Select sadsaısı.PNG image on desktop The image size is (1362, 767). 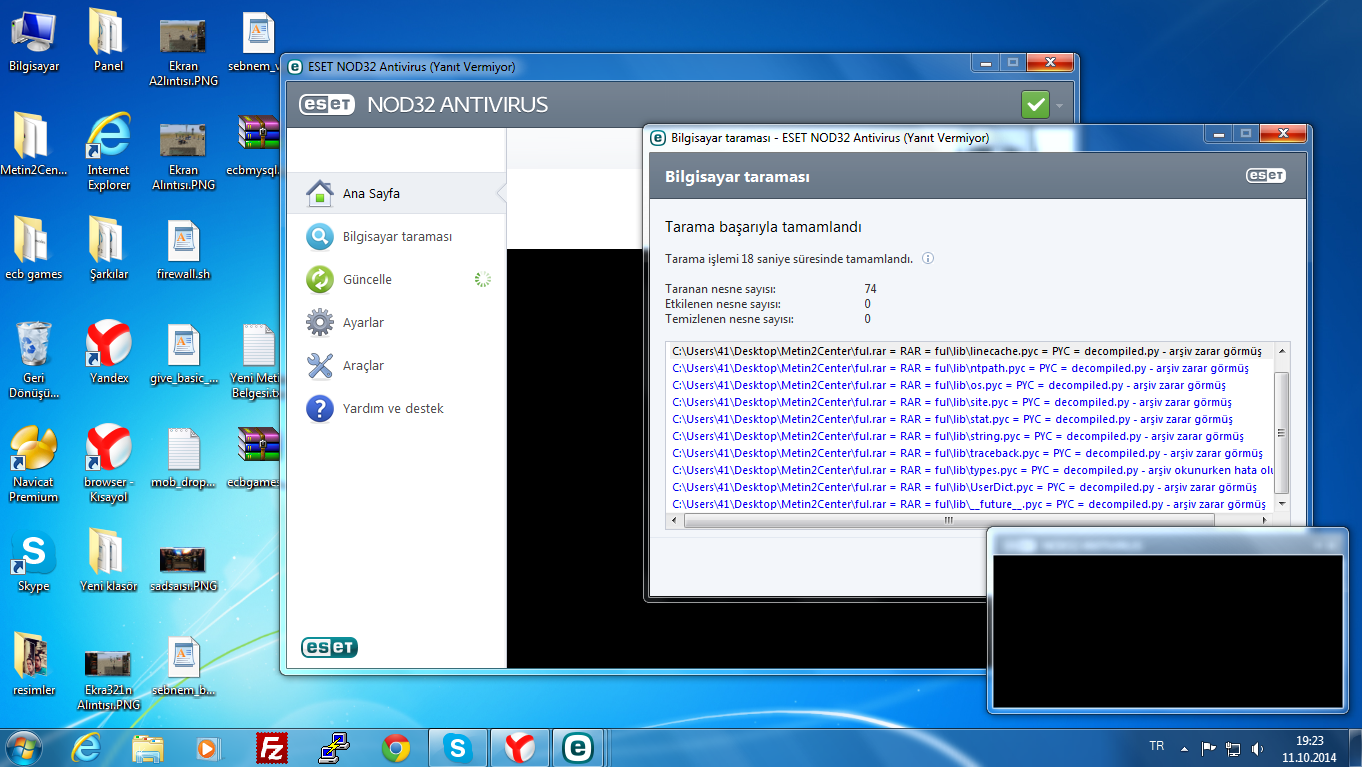(183, 567)
